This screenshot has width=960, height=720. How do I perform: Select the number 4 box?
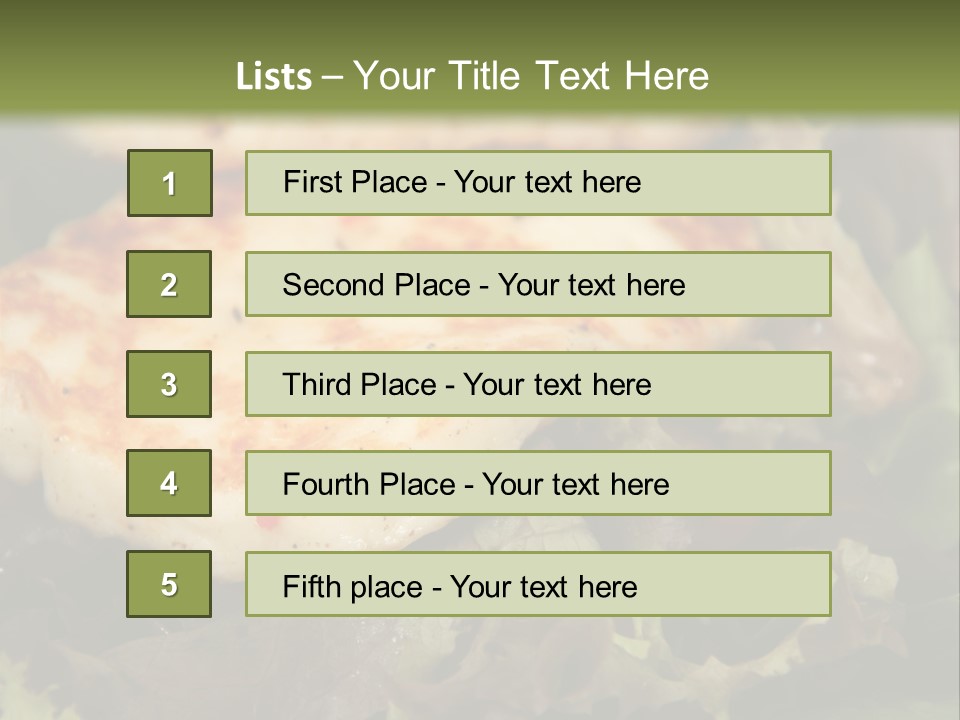click(x=169, y=483)
